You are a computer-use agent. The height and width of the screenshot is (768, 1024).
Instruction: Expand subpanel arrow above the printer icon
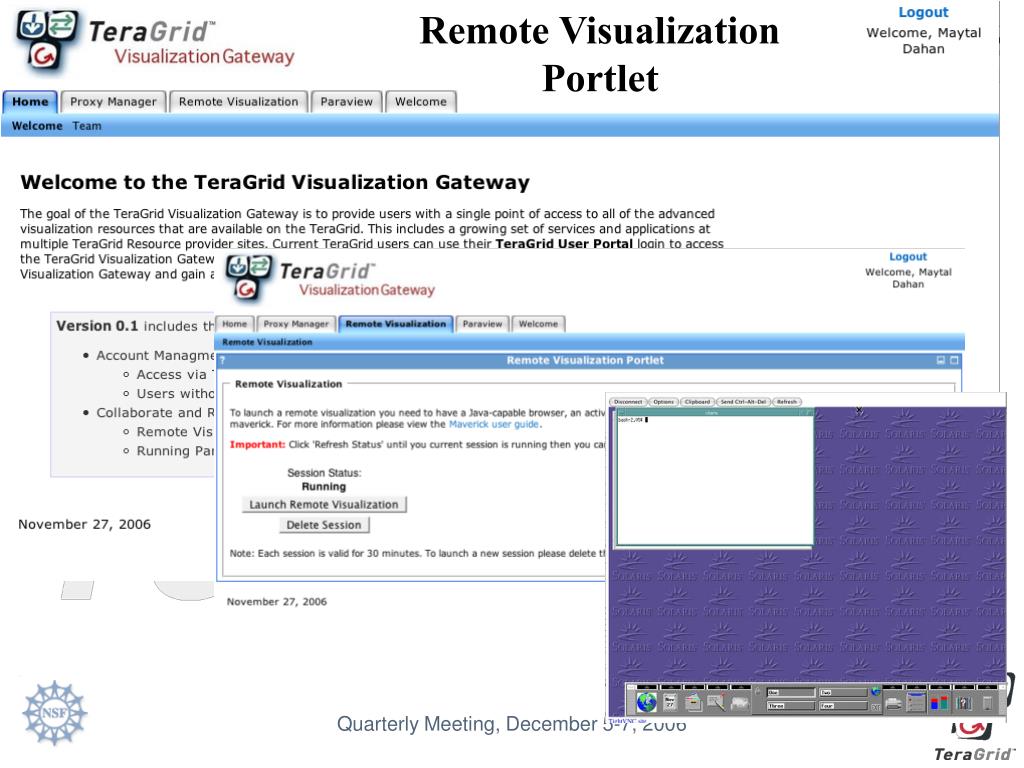point(892,687)
